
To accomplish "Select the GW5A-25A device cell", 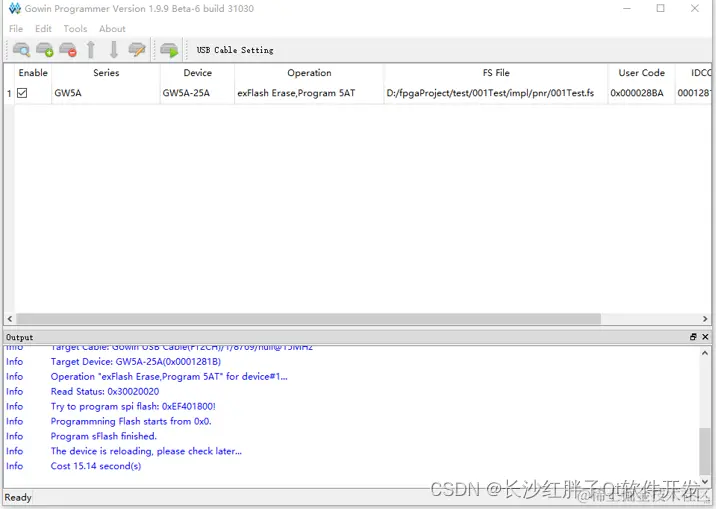I will 197,93.
